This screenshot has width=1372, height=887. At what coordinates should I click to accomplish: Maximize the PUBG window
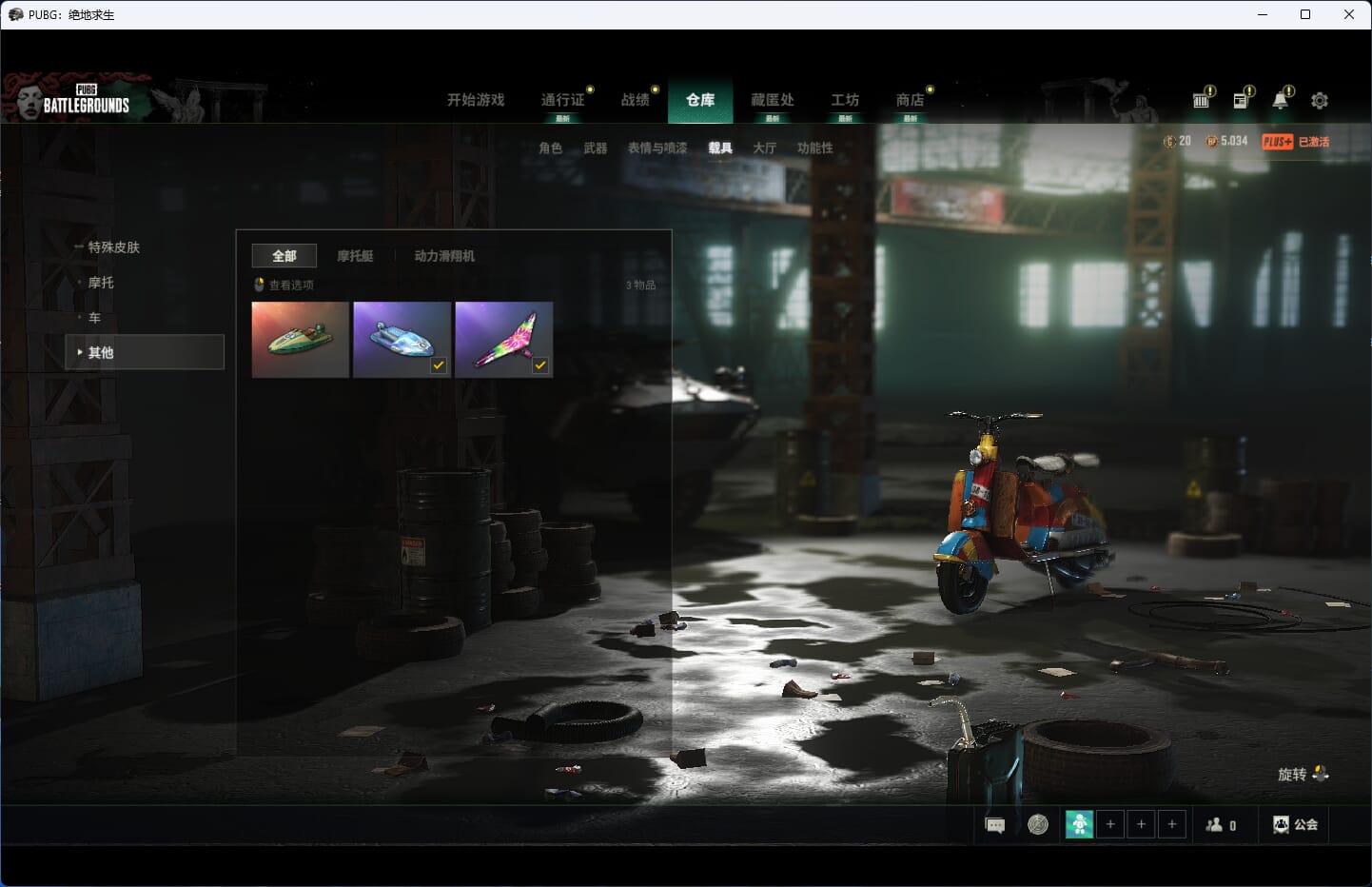click(1305, 14)
